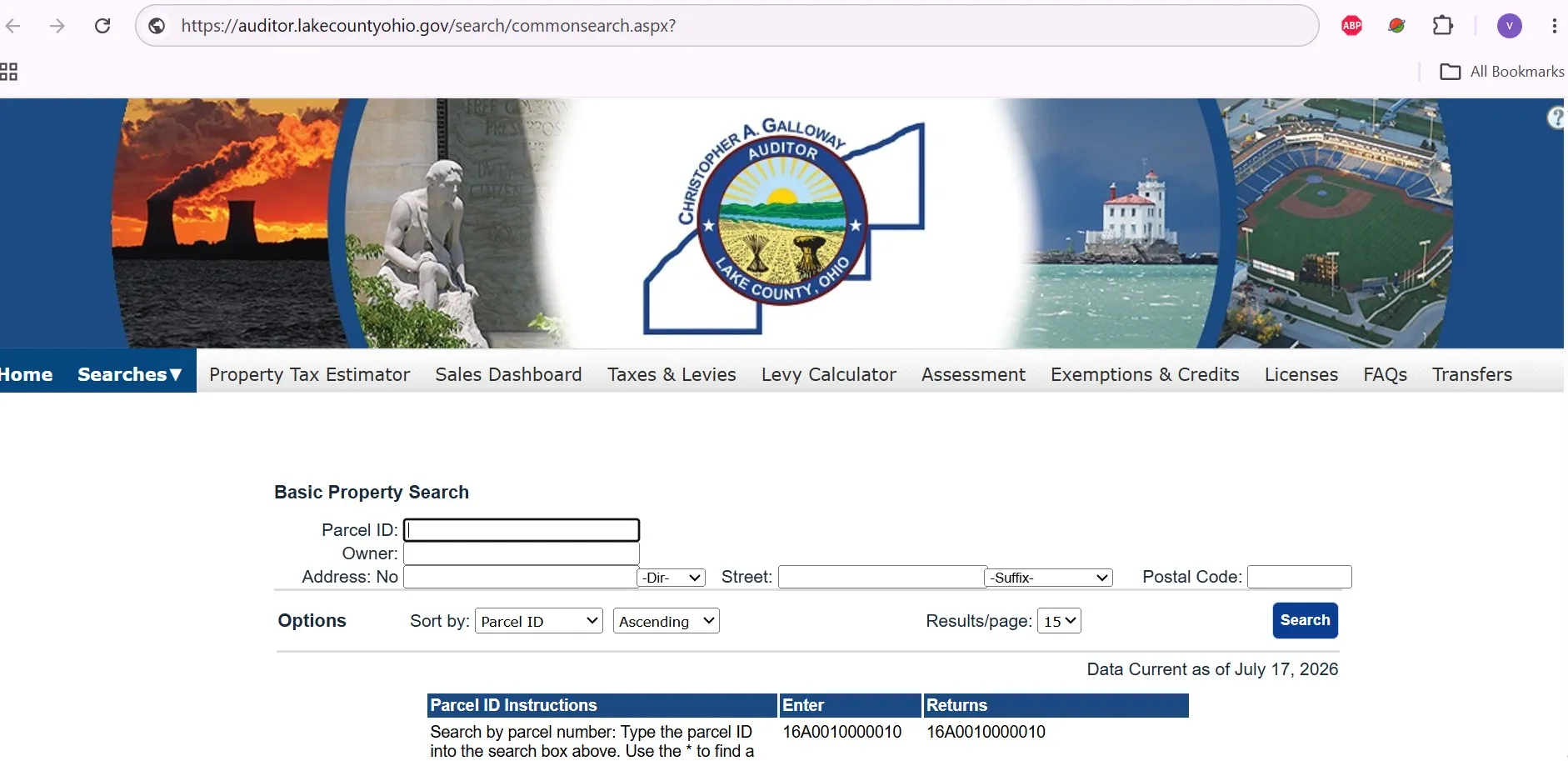Open the apps grid icon in bookmarks bar
This screenshot has width=1568, height=761.
[8, 72]
